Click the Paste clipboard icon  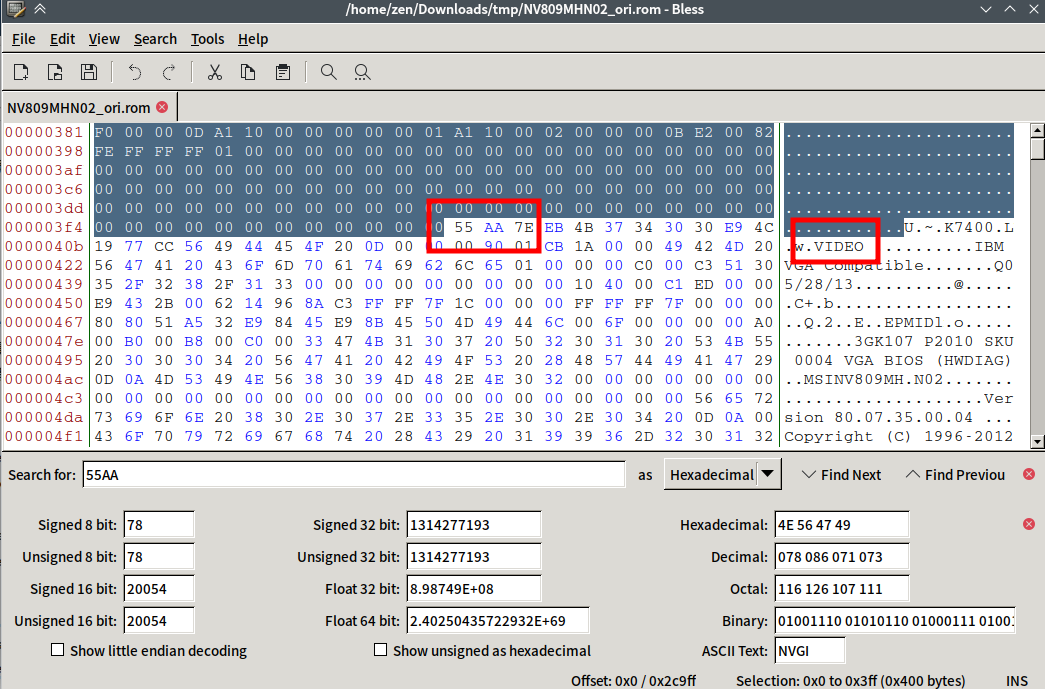pyautogui.click(x=282, y=72)
